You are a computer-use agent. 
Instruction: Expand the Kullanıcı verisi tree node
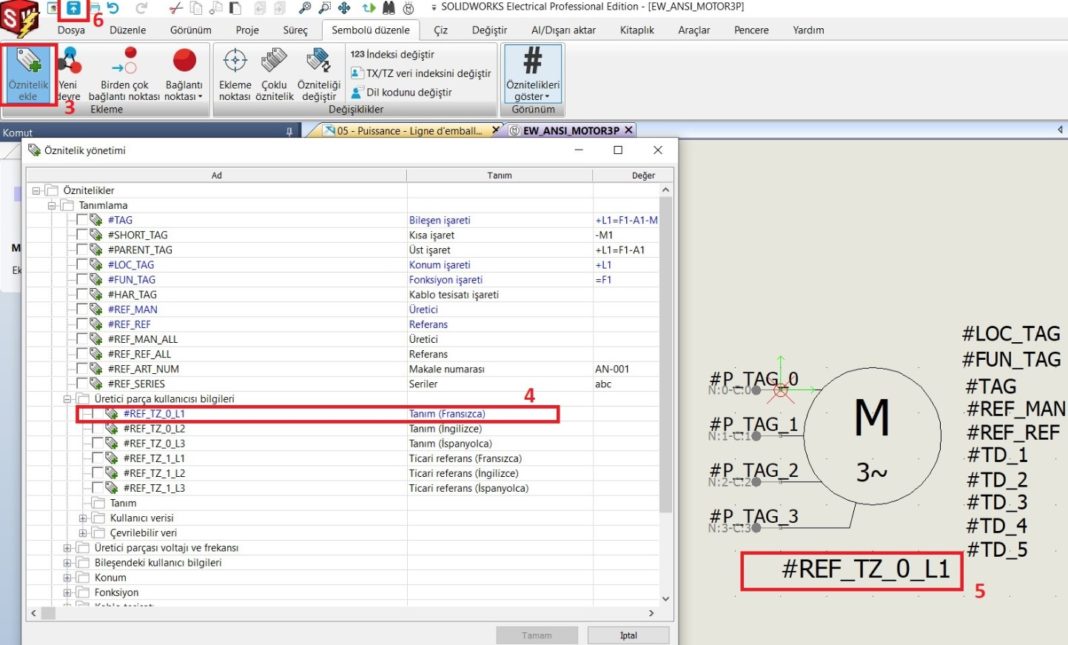[83, 518]
